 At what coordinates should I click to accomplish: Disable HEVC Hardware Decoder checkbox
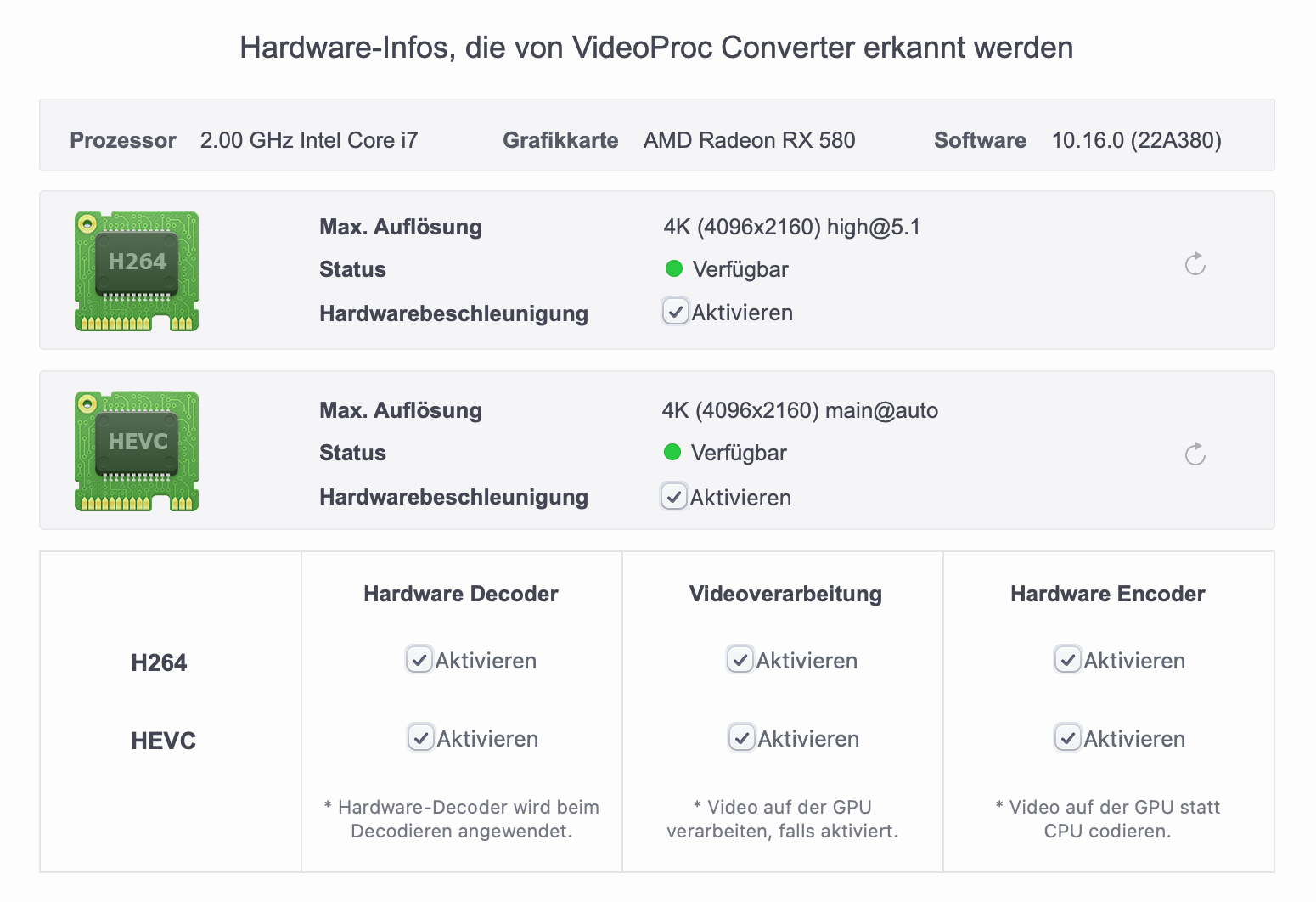(x=421, y=737)
